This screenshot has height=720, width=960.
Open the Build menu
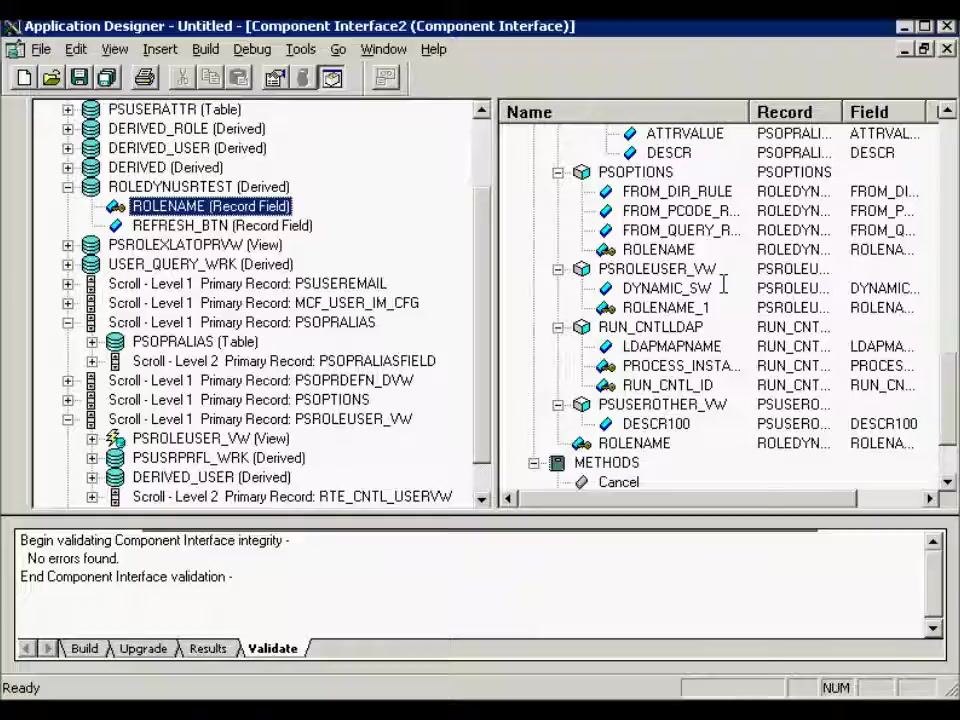205,49
